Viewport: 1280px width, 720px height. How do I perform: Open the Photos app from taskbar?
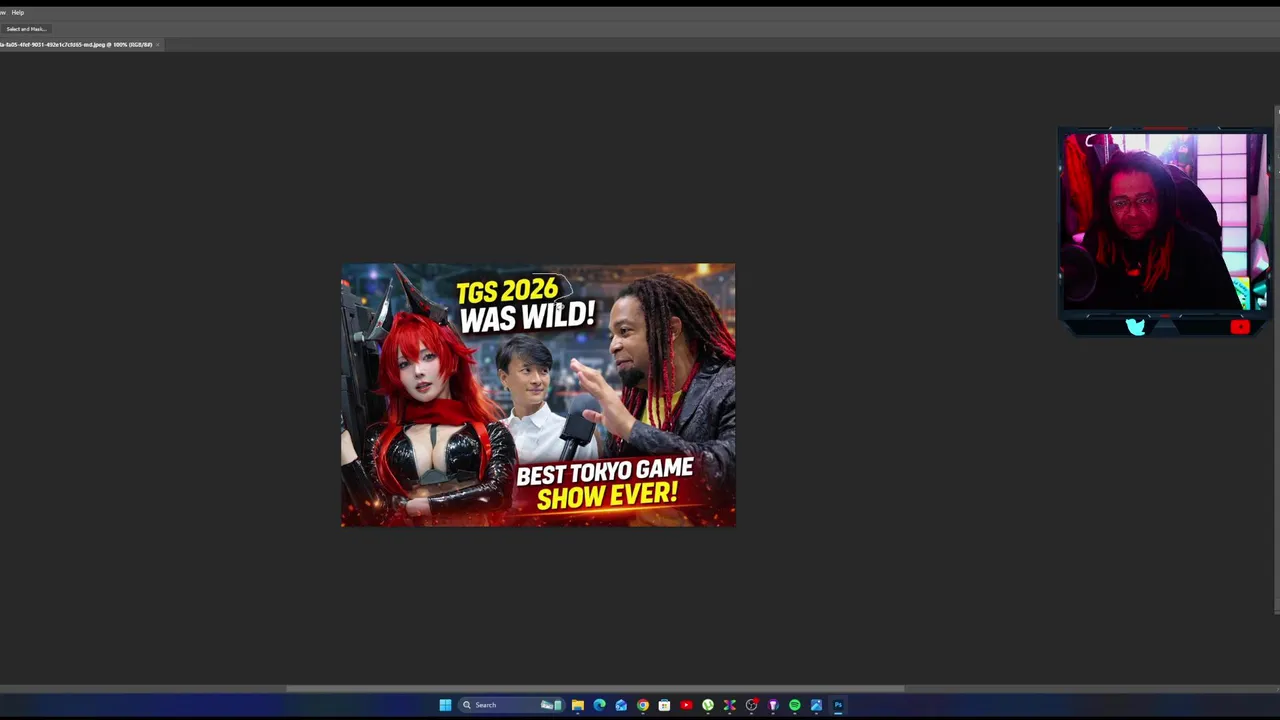pos(816,705)
